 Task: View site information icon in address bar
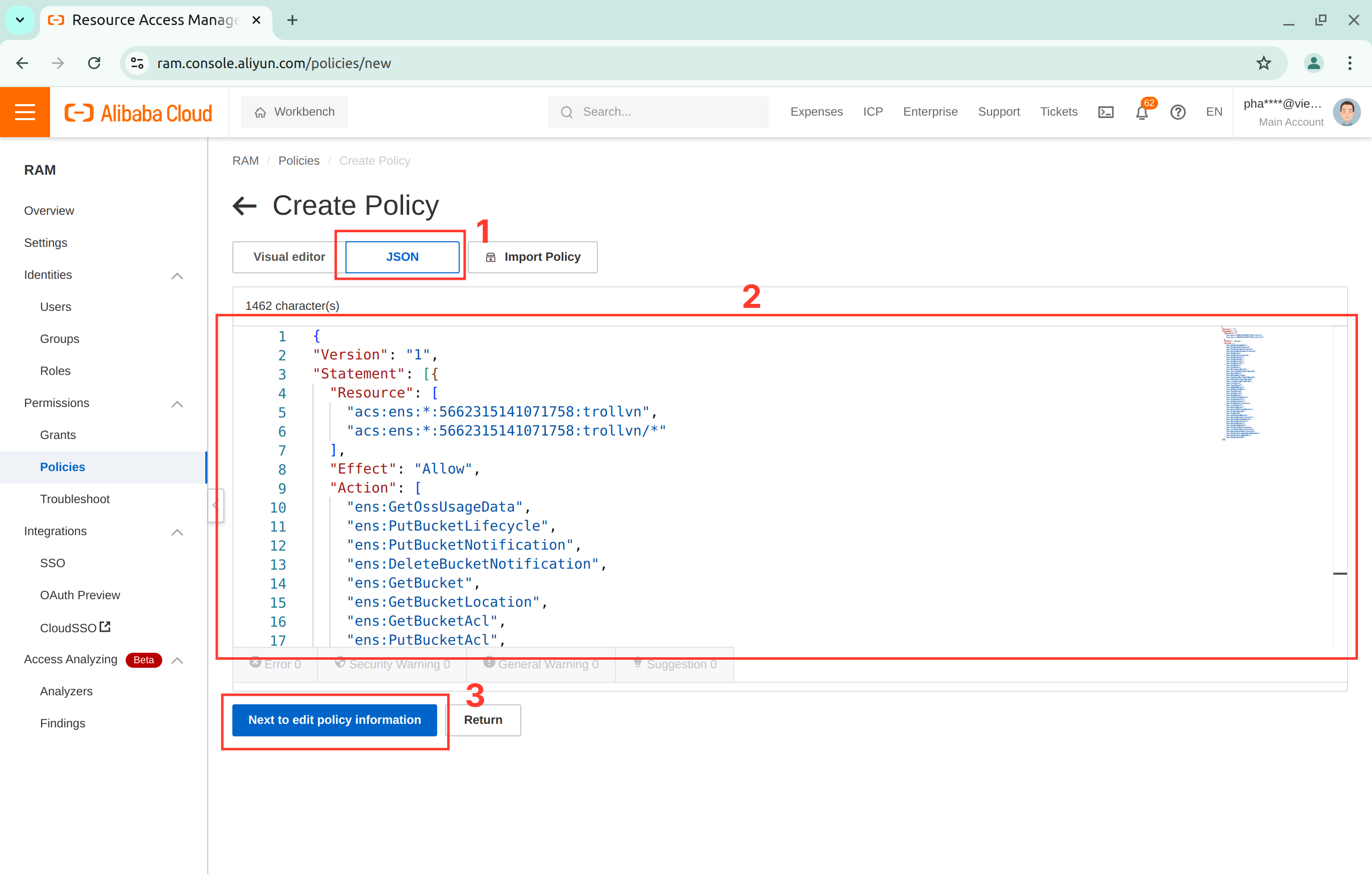click(137, 63)
